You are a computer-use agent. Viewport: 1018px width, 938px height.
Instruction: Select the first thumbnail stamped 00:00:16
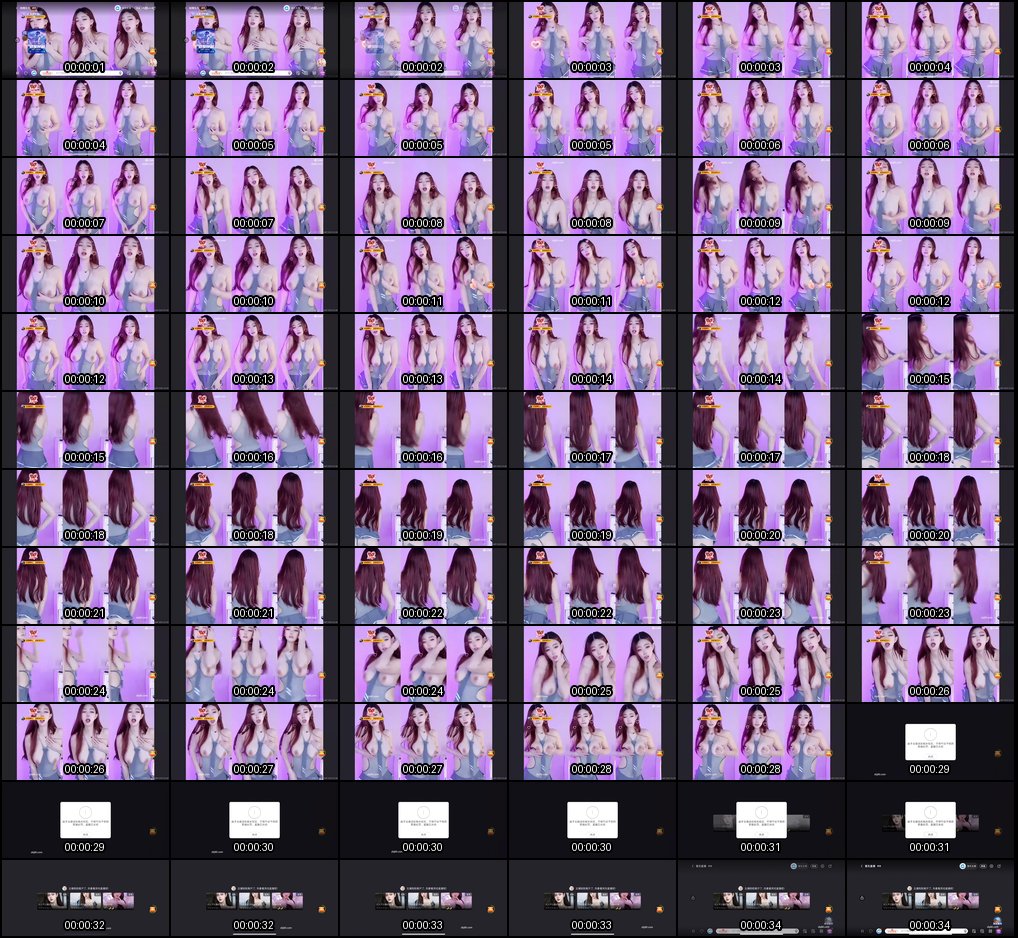point(254,430)
